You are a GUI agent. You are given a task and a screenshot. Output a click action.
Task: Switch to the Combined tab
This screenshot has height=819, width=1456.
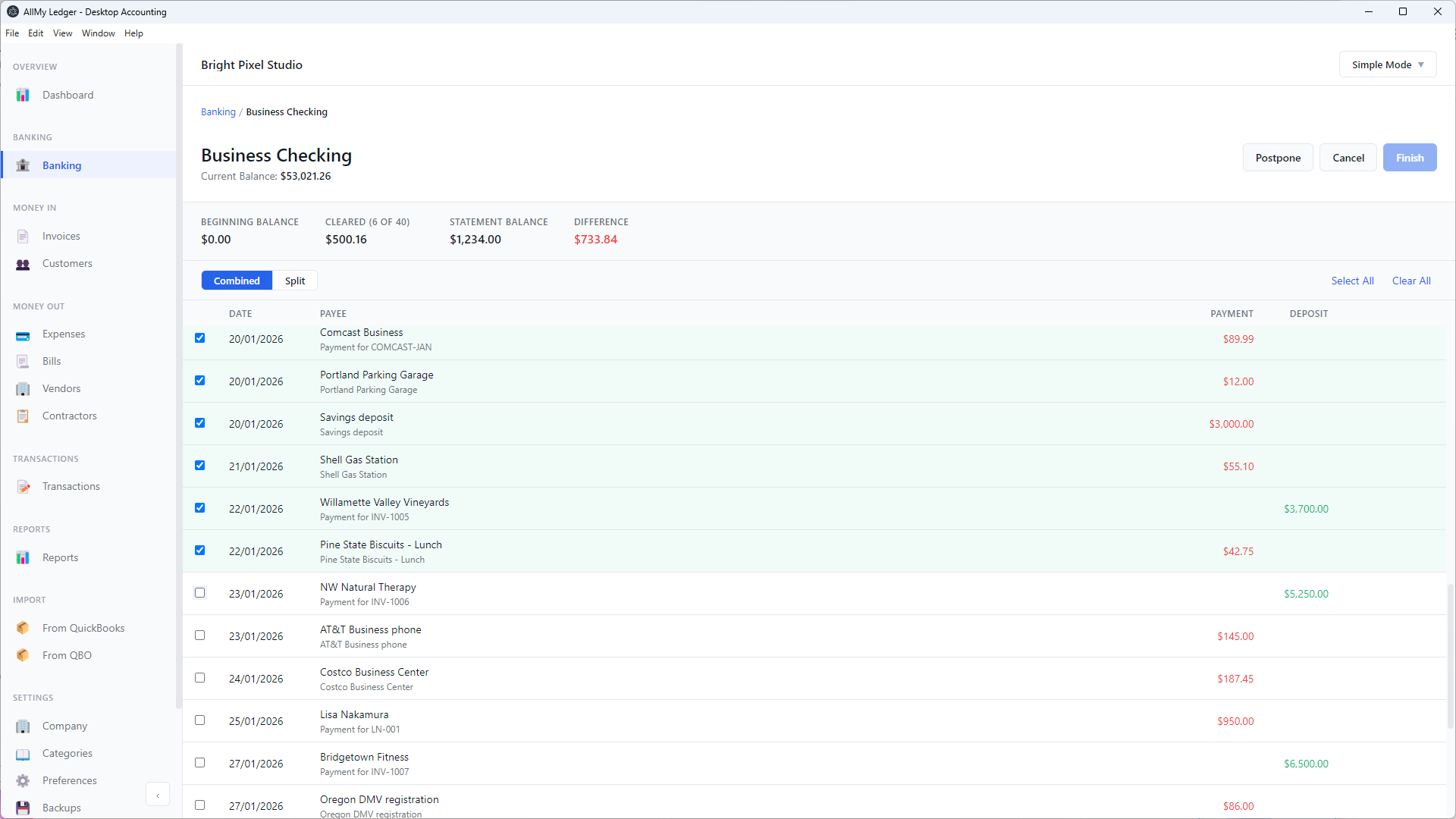point(237,281)
